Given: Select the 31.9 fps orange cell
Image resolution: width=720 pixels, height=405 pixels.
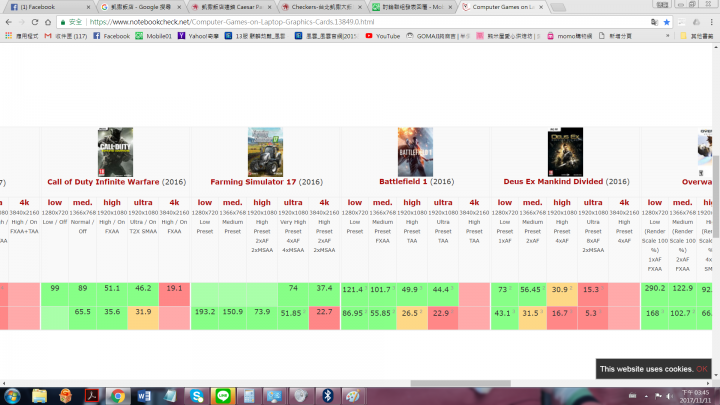Looking at the screenshot, I should coord(143,318).
